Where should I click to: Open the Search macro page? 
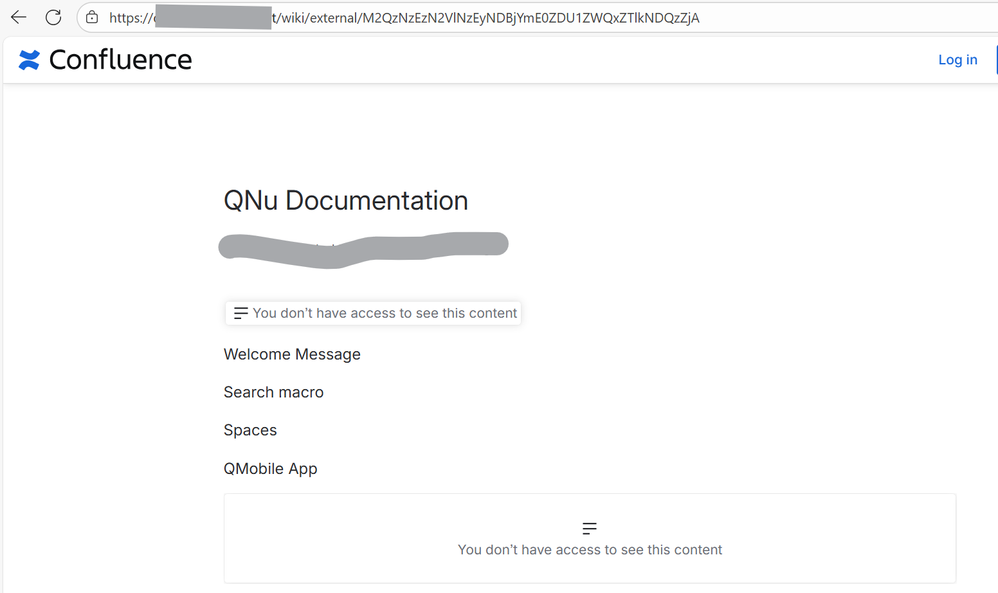[x=273, y=392]
